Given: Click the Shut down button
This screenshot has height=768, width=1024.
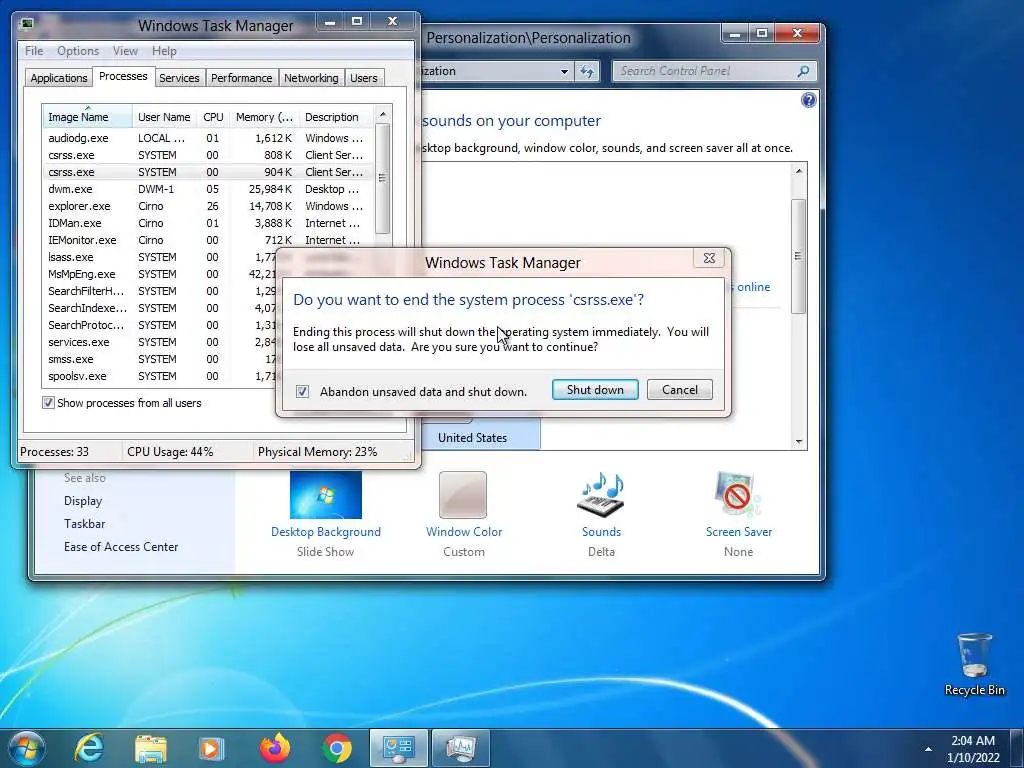Looking at the screenshot, I should coord(595,390).
